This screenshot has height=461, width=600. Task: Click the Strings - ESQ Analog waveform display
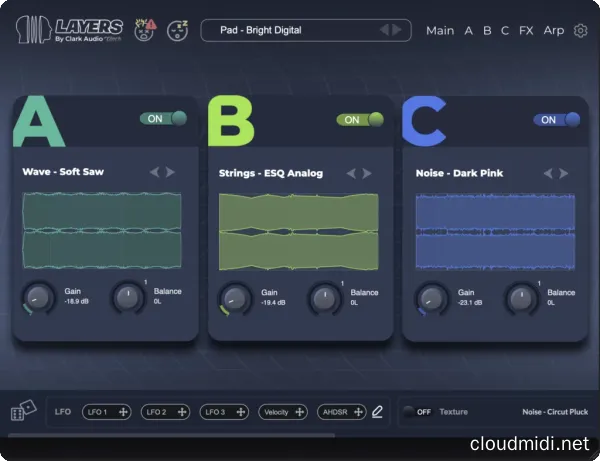pyautogui.click(x=298, y=231)
